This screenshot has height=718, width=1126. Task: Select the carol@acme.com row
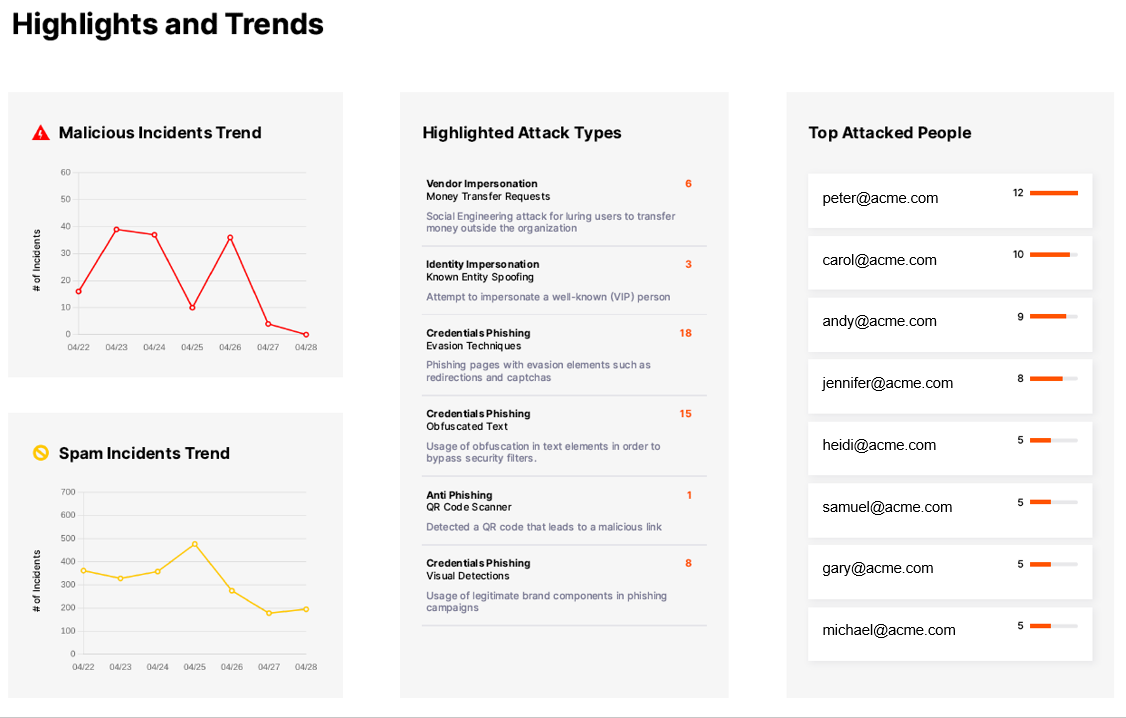[949, 261]
